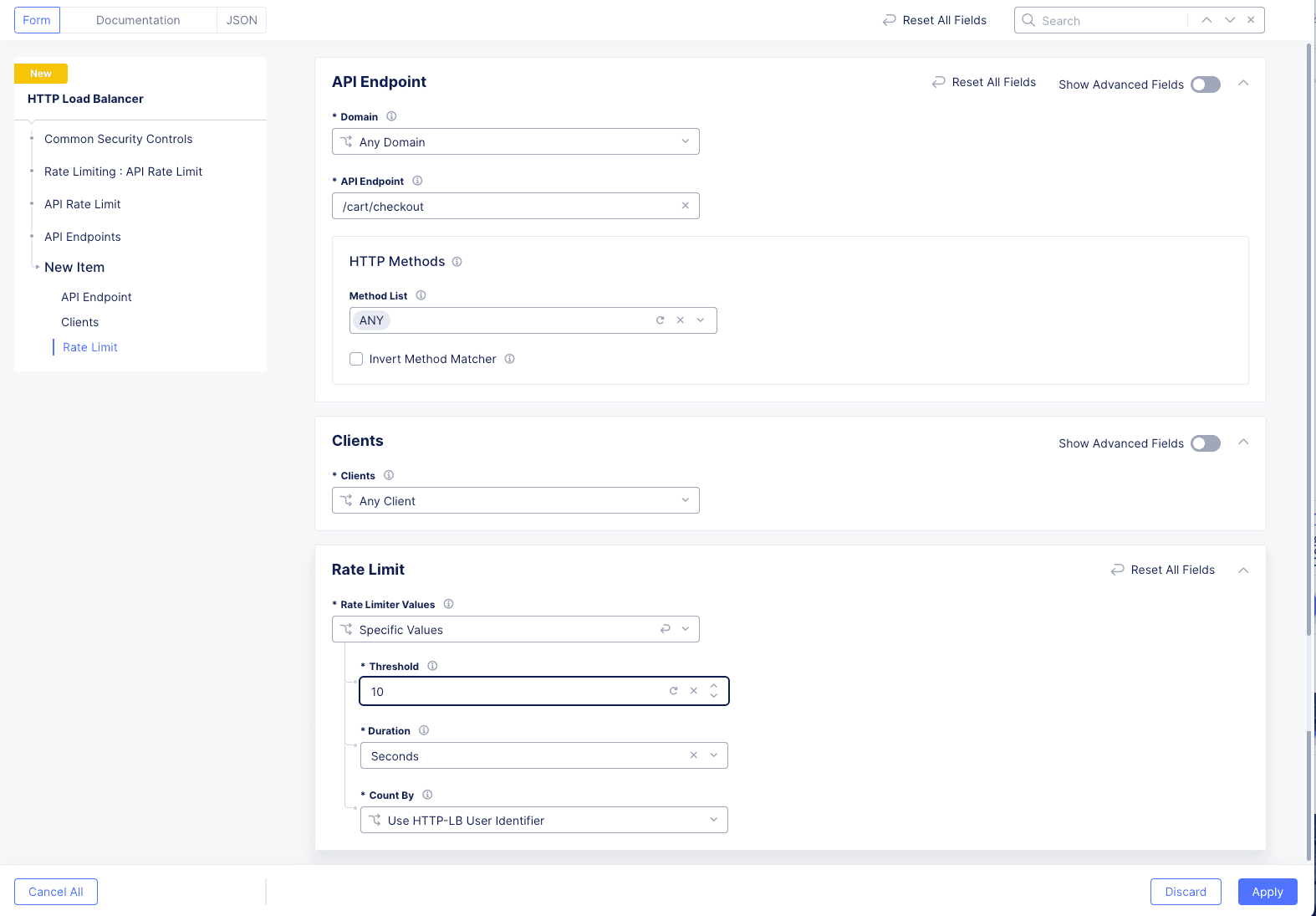Collapse the Rate Limit section
Screen dimensions: 1316x916
(1243, 570)
